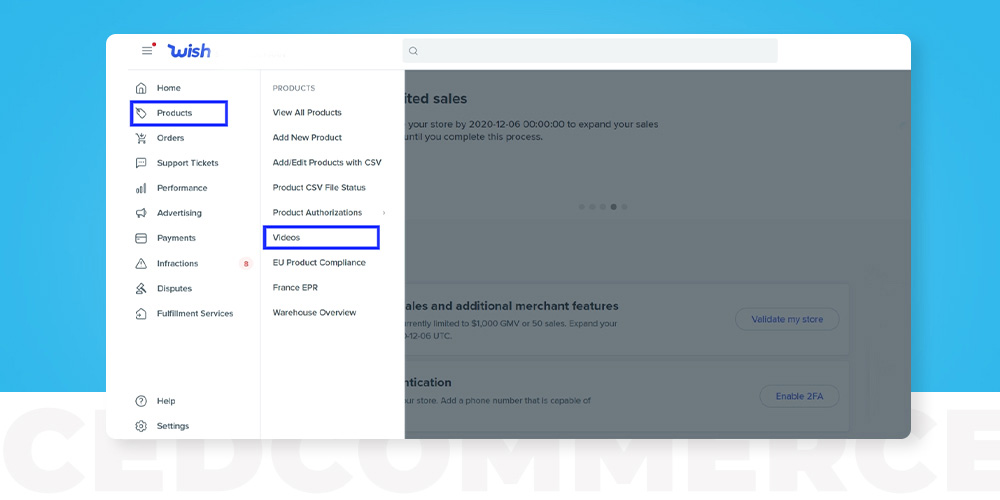Open Product CSV File Status
Viewport: 1000px width, 500px height.
click(319, 188)
